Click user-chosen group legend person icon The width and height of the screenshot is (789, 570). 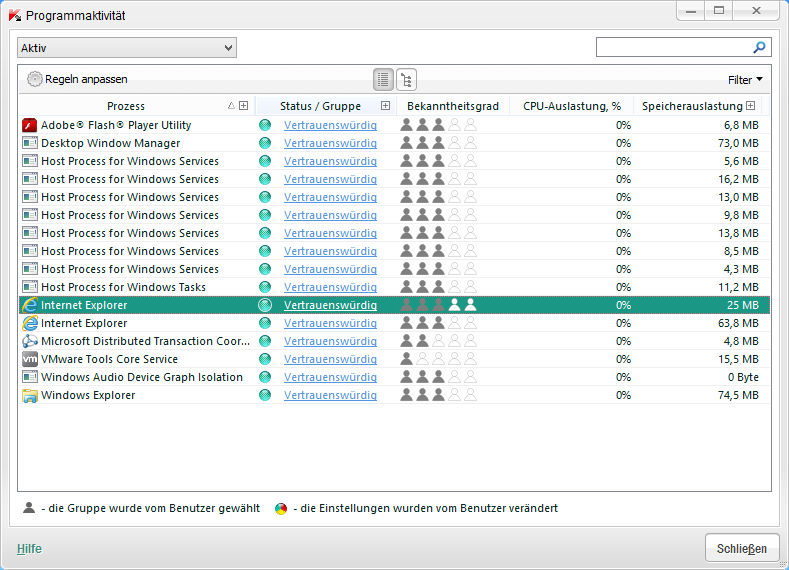(29, 508)
